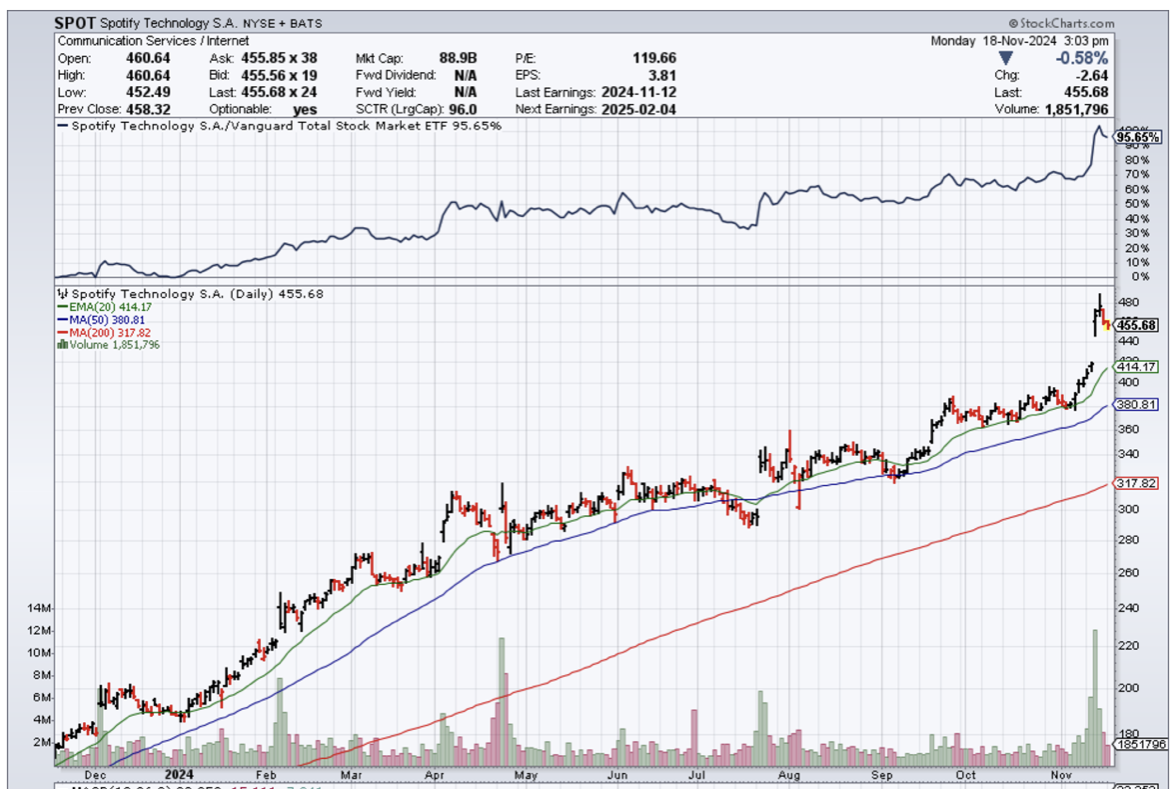The height and width of the screenshot is (796, 1176).
Task: Open the StockCharts.com watermark link
Action: pos(1066,23)
